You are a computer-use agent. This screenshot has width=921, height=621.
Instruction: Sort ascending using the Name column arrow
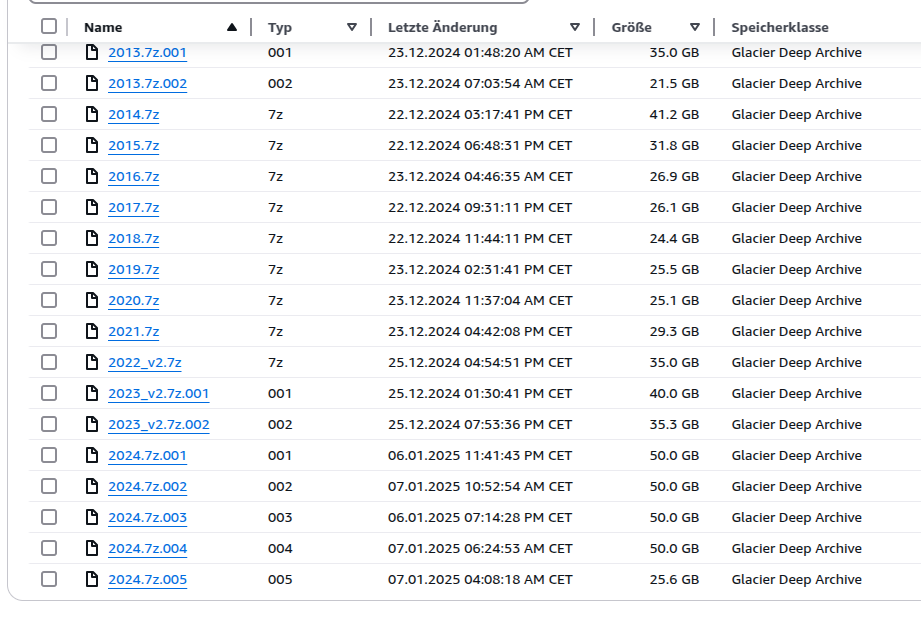click(x=232, y=27)
